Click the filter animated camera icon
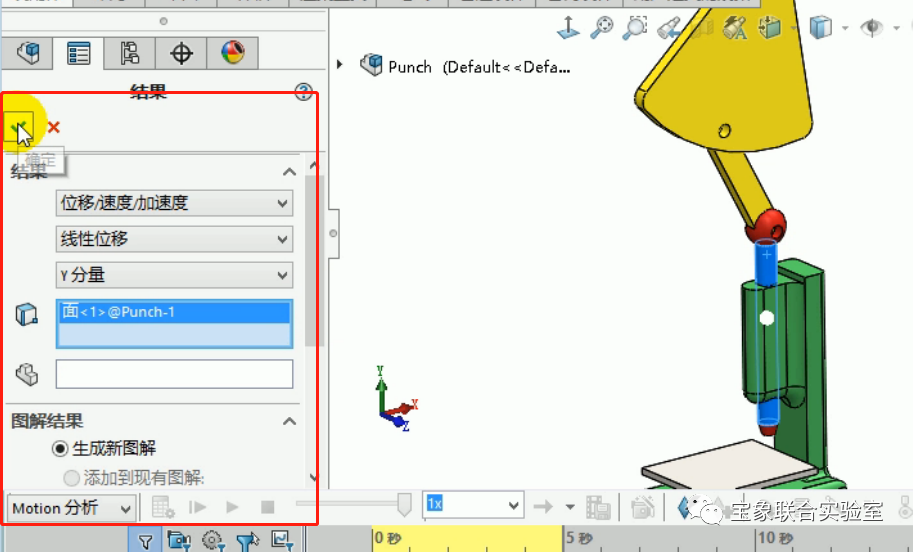This screenshot has width=913, height=552. click(x=178, y=542)
